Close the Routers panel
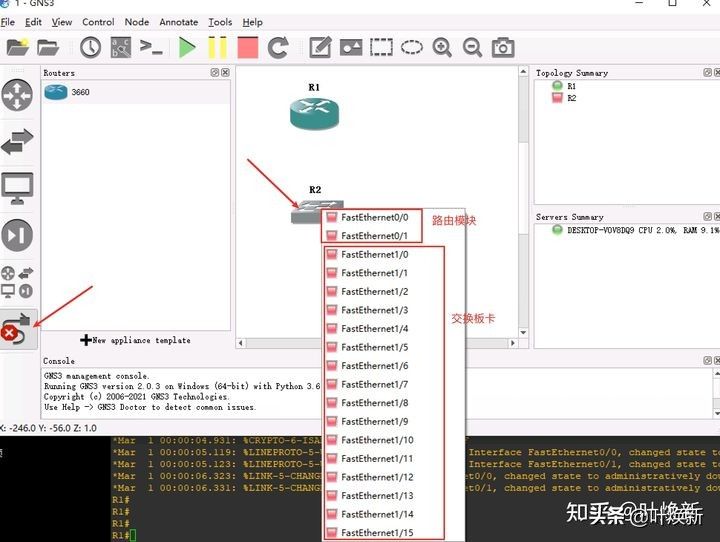The width and height of the screenshot is (720, 542). [x=225, y=73]
